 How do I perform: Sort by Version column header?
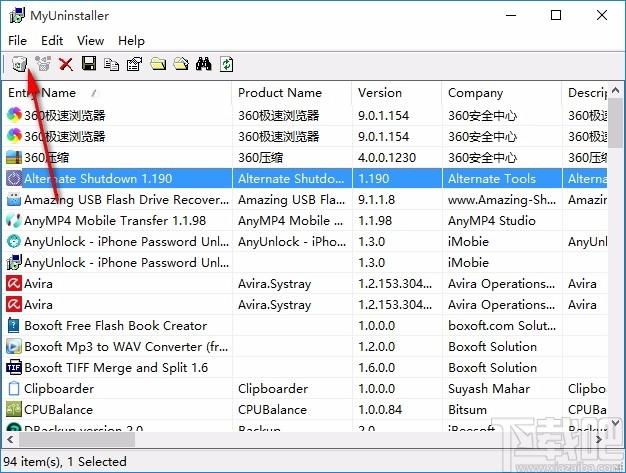click(x=397, y=93)
